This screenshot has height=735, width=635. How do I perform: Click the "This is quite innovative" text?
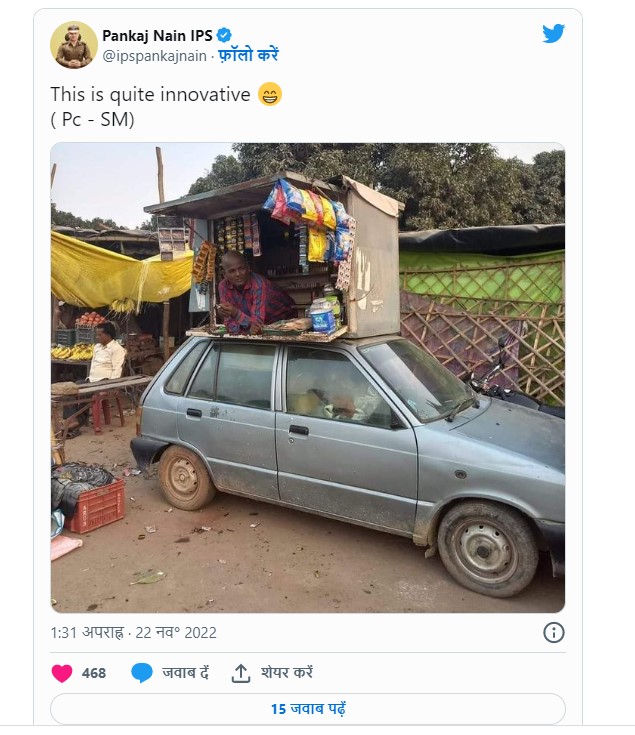[x=150, y=95]
